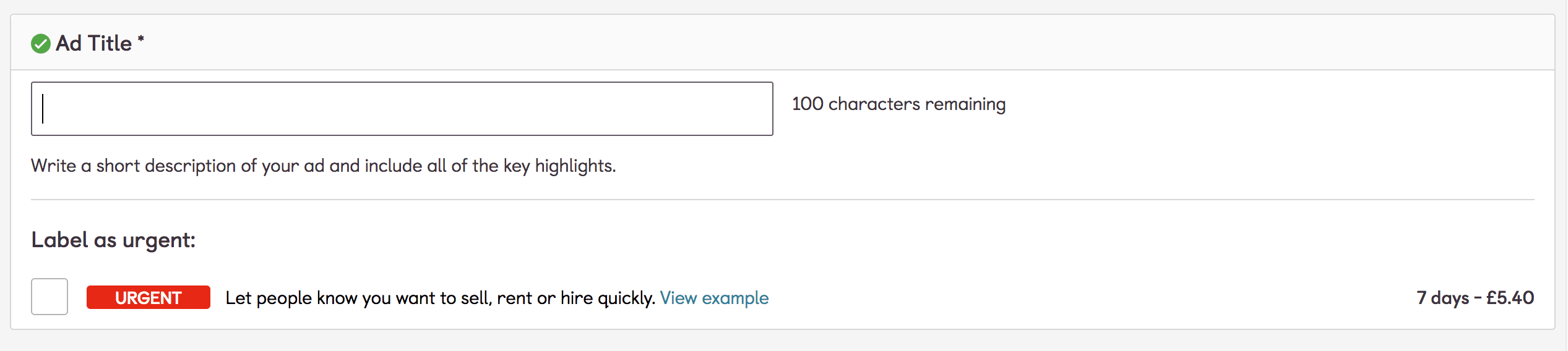Click the '7 days' duration text

[1442, 298]
